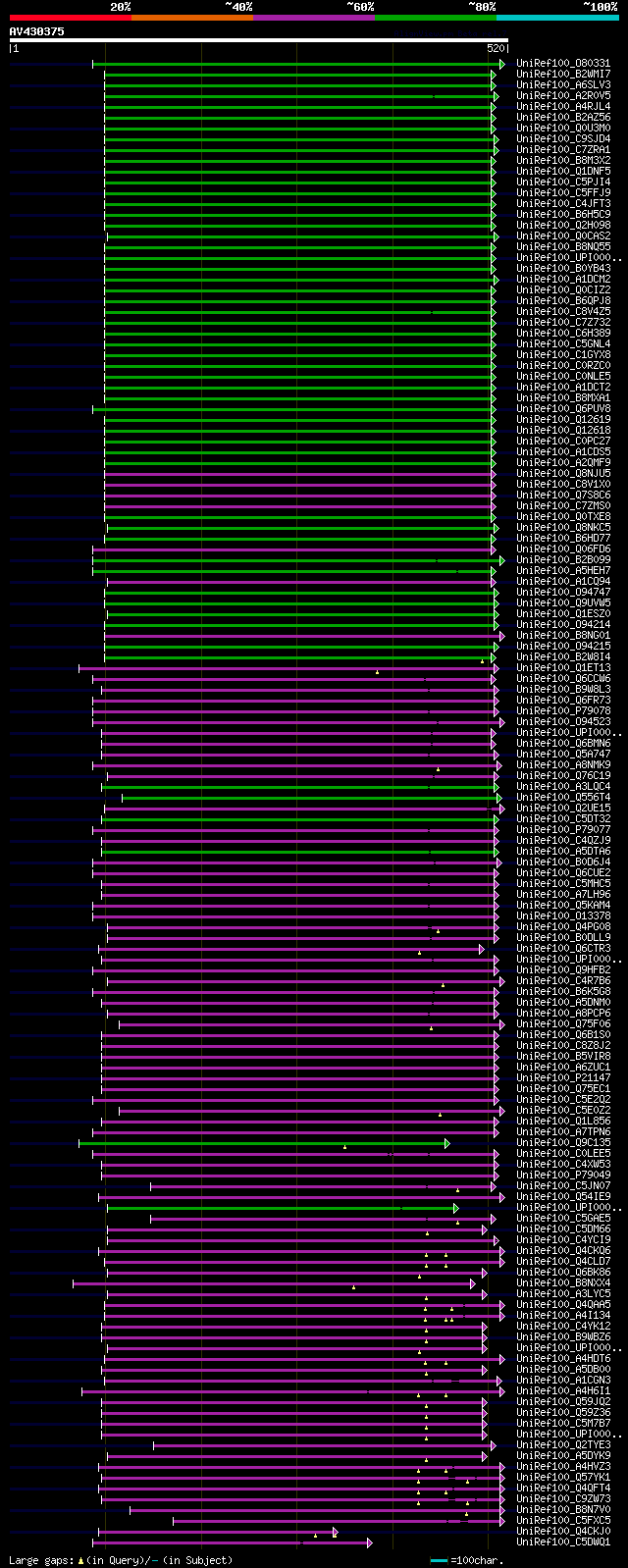Select hit label UniRef100_Q54IE9
The width and height of the screenshot is (628, 1568).
(563, 1197)
